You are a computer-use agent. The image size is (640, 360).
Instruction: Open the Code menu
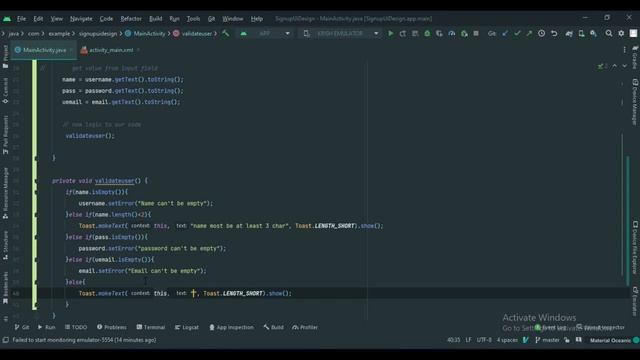pos(106,19)
